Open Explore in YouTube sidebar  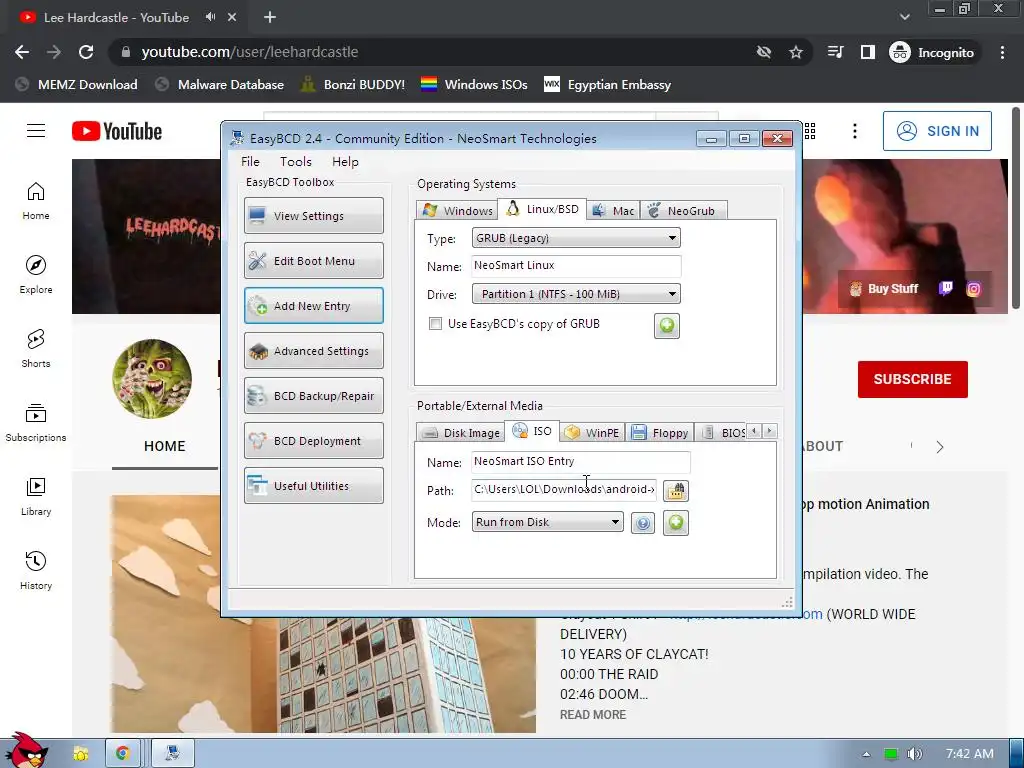tap(36, 275)
